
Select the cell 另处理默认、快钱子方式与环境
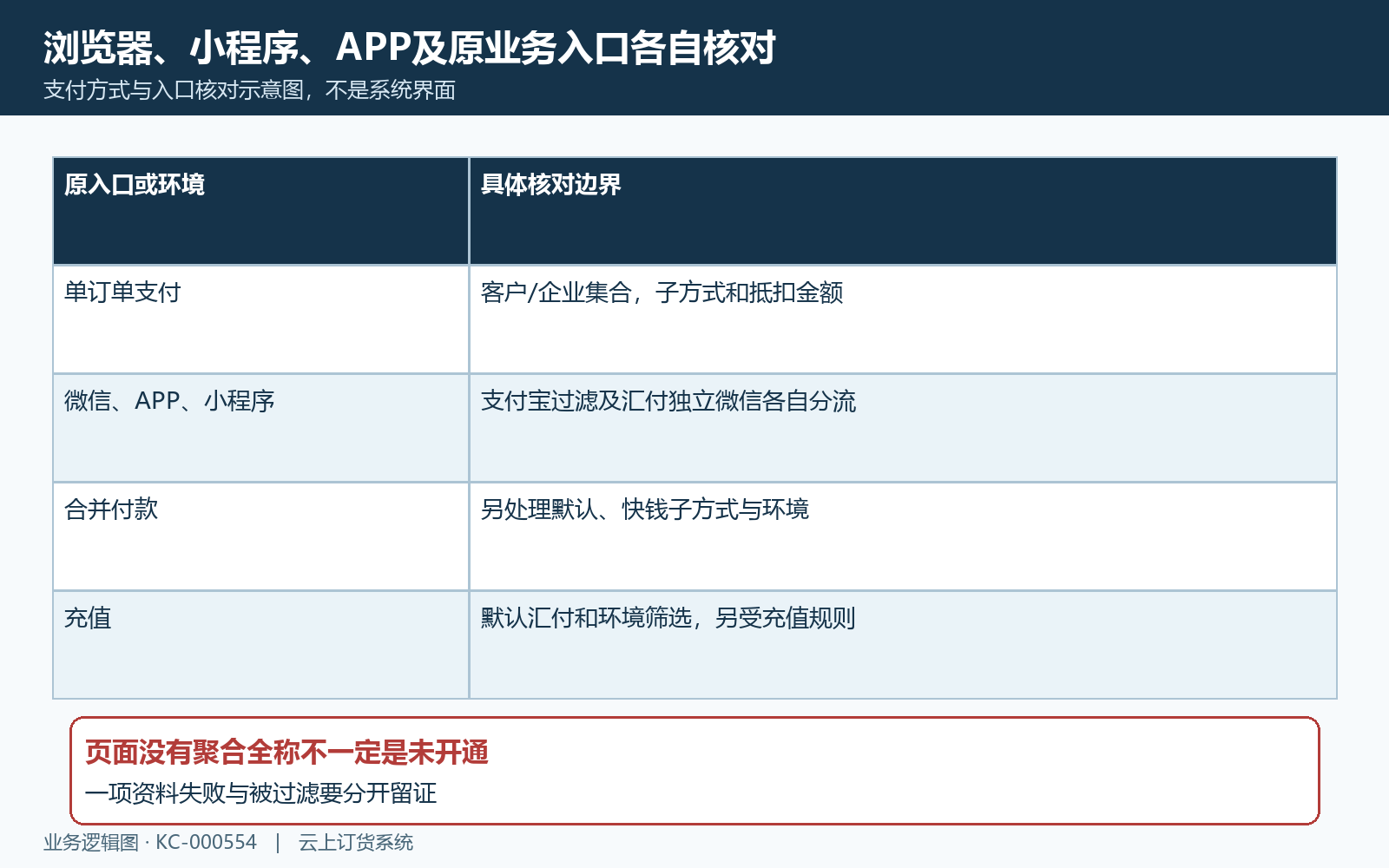click(x=903, y=536)
